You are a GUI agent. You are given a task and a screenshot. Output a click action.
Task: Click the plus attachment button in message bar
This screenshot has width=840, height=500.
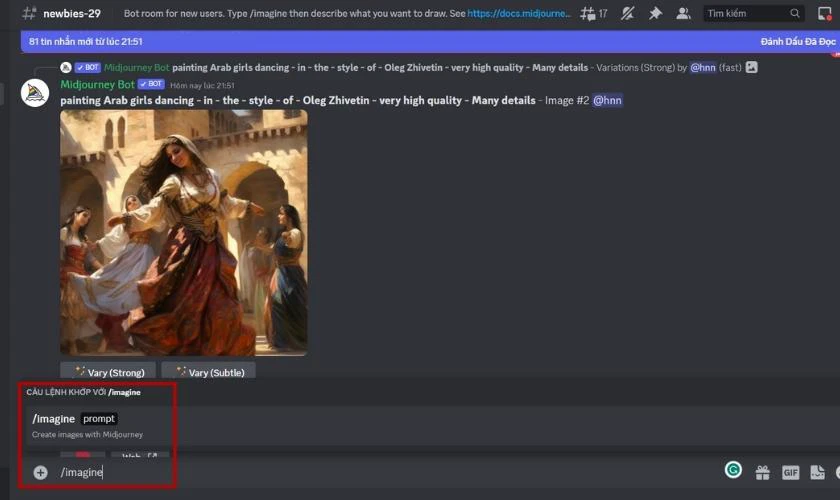[40, 472]
